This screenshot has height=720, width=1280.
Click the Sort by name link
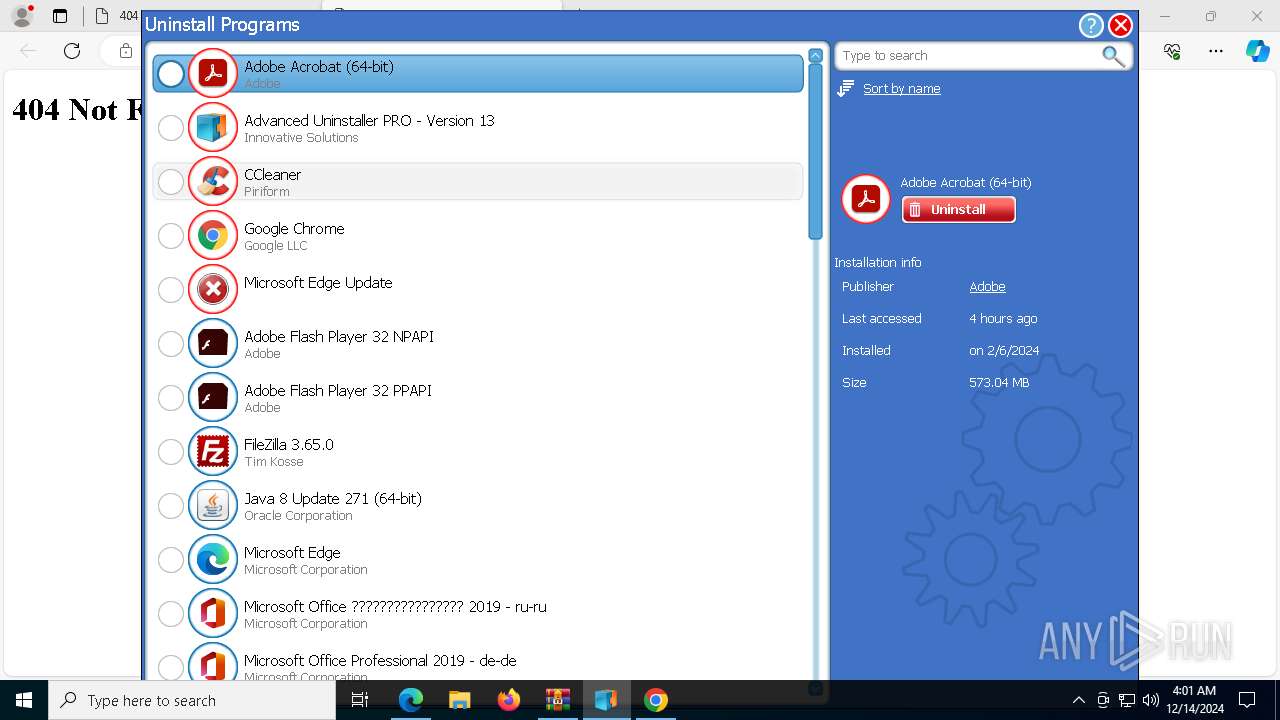[x=902, y=89]
